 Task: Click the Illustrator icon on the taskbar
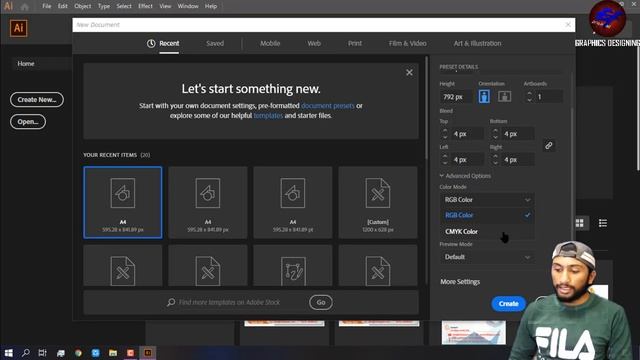(148, 353)
